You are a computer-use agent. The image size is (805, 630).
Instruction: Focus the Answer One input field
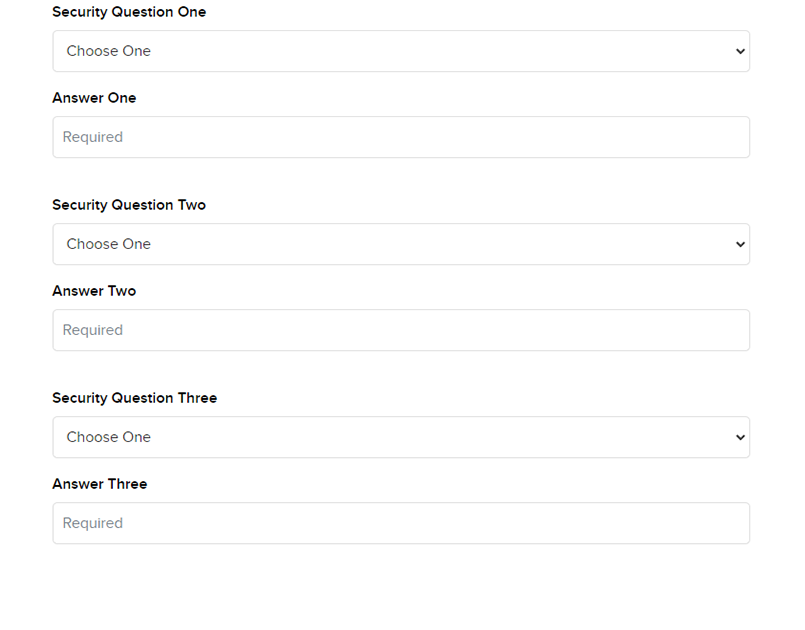point(400,137)
